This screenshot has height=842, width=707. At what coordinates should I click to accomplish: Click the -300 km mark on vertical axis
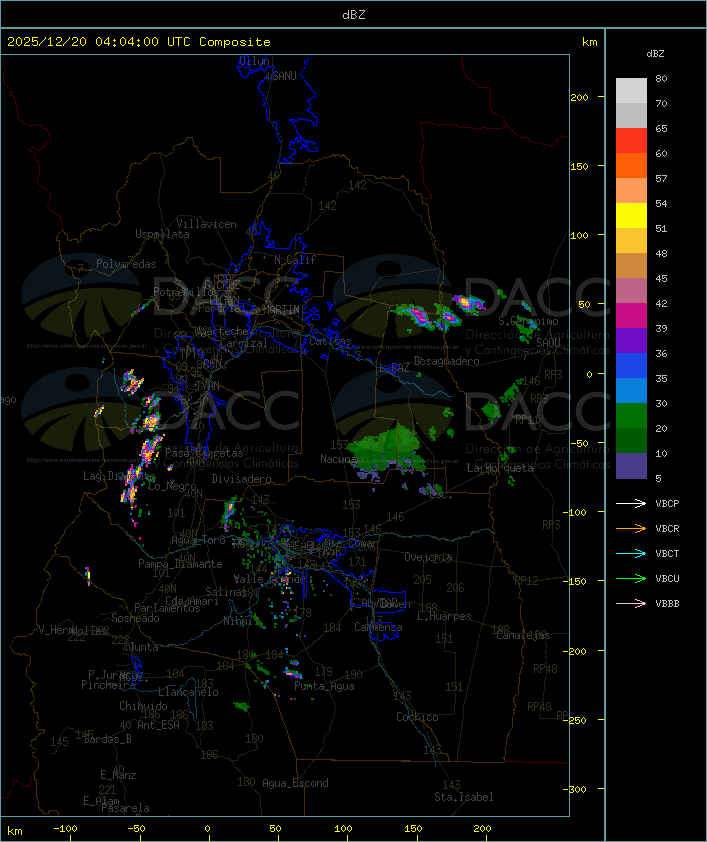[x=575, y=789]
